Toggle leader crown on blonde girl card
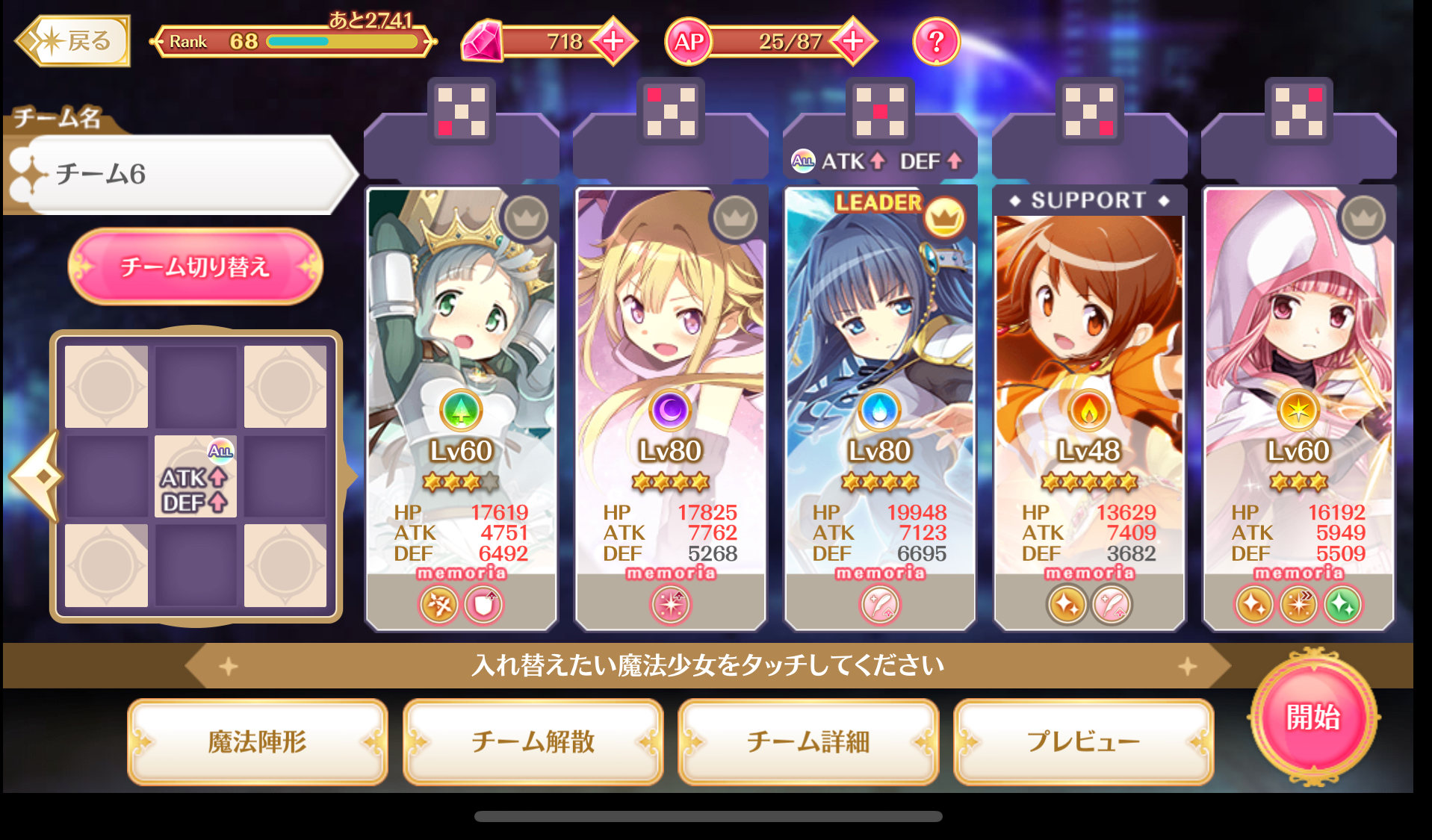 (735, 218)
